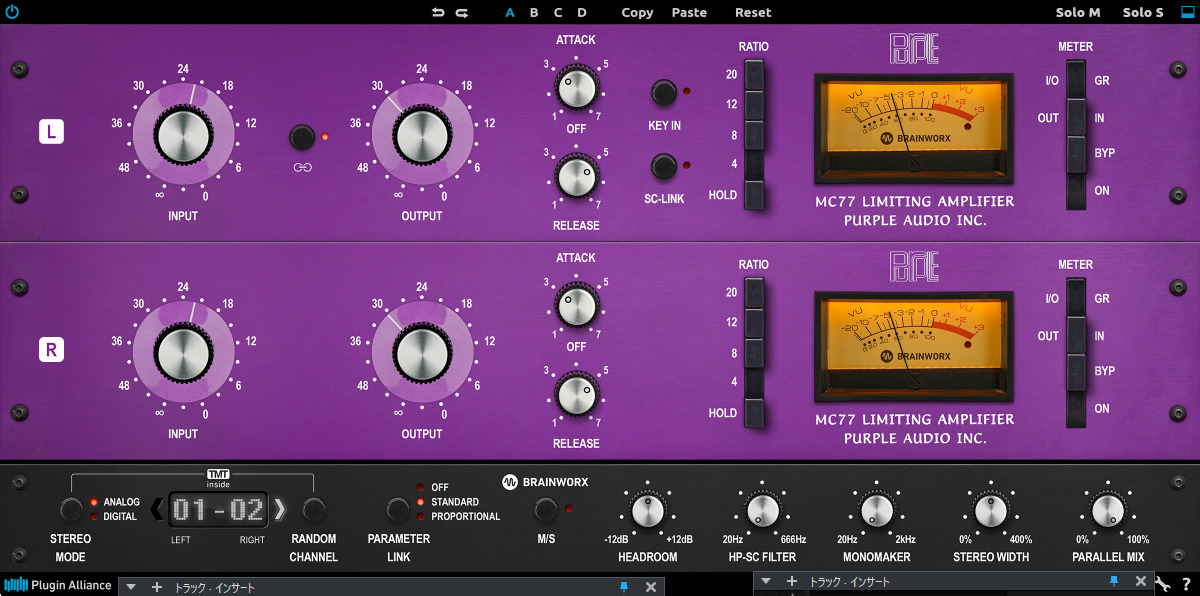The image size is (1200, 596).
Task: Expand dropdown arrow in right track insert panel
Action: click(766, 580)
